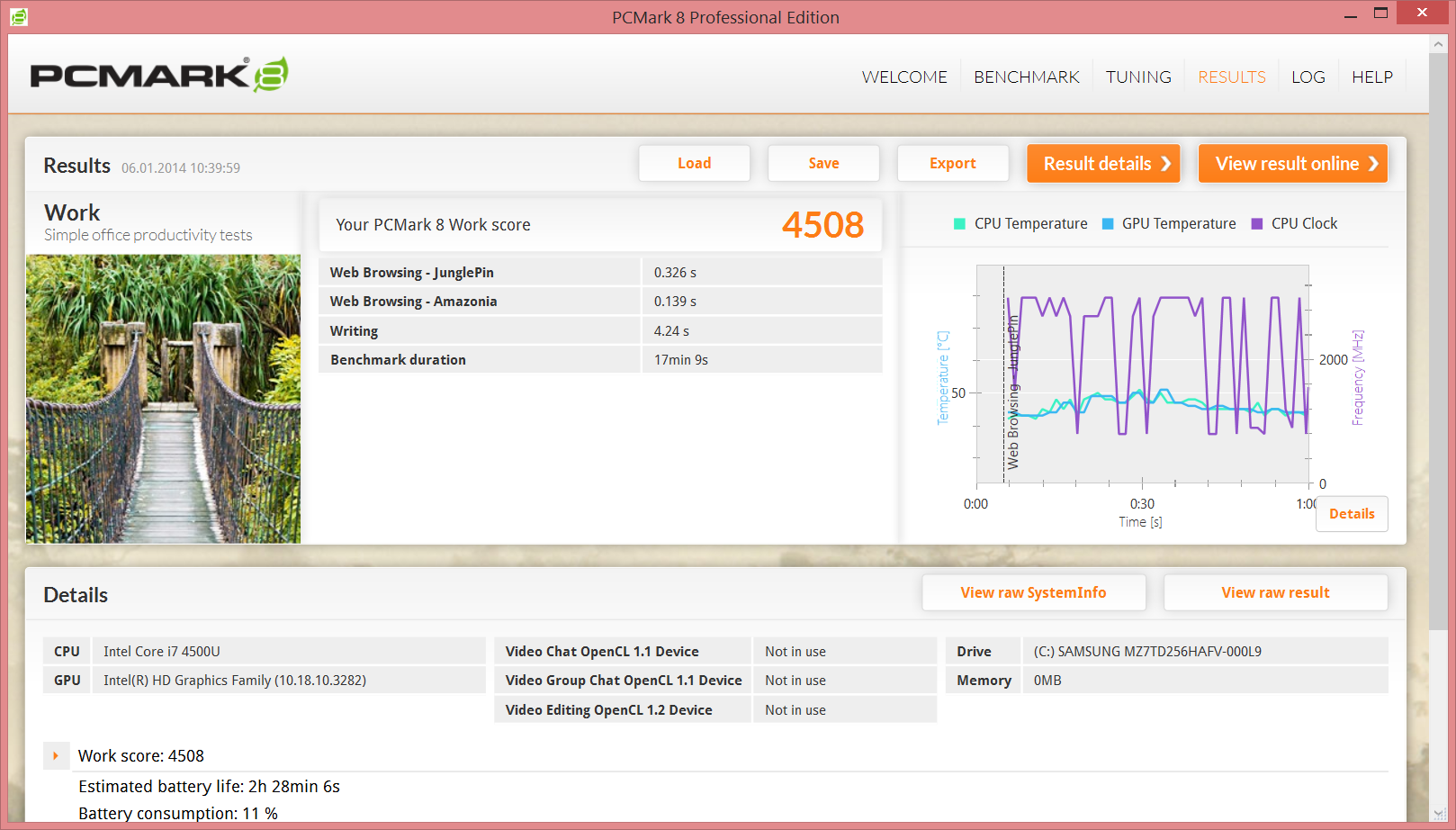
Task: Go to the HELP tab
Action: pyautogui.click(x=1372, y=77)
